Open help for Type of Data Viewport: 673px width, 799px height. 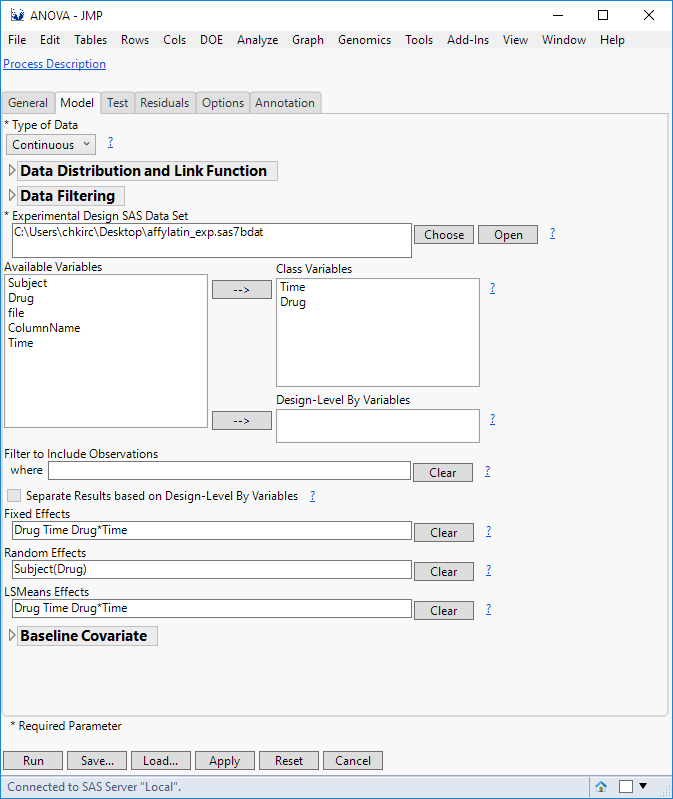[110, 143]
